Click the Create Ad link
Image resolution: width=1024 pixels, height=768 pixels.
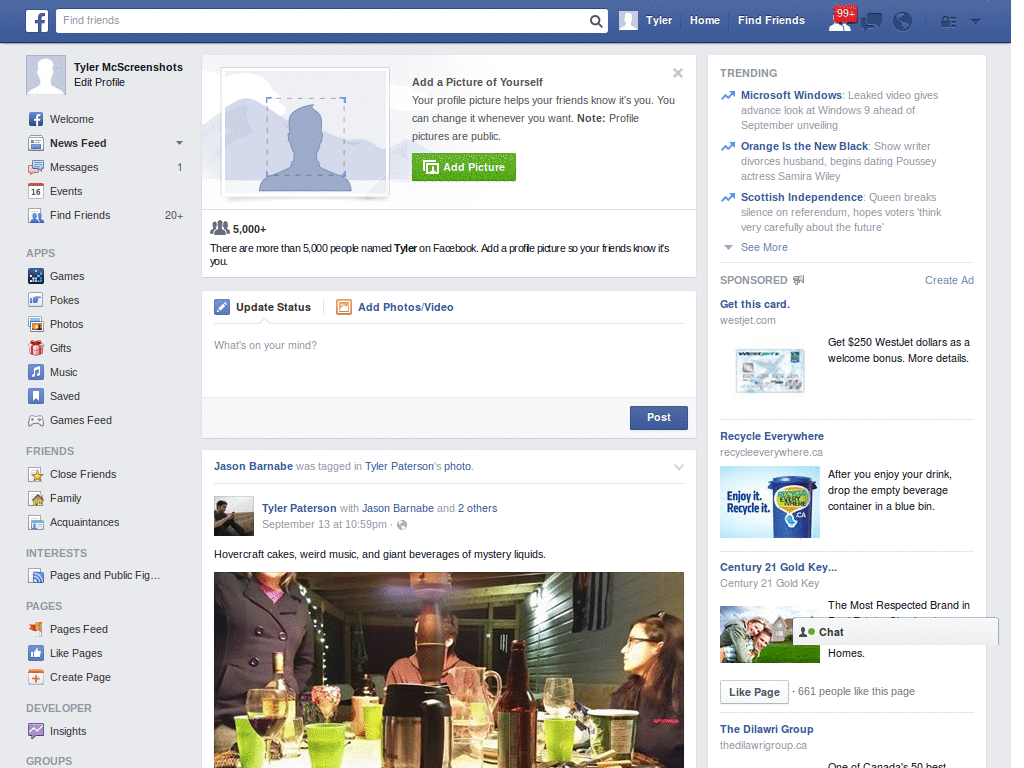pyautogui.click(x=949, y=280)
